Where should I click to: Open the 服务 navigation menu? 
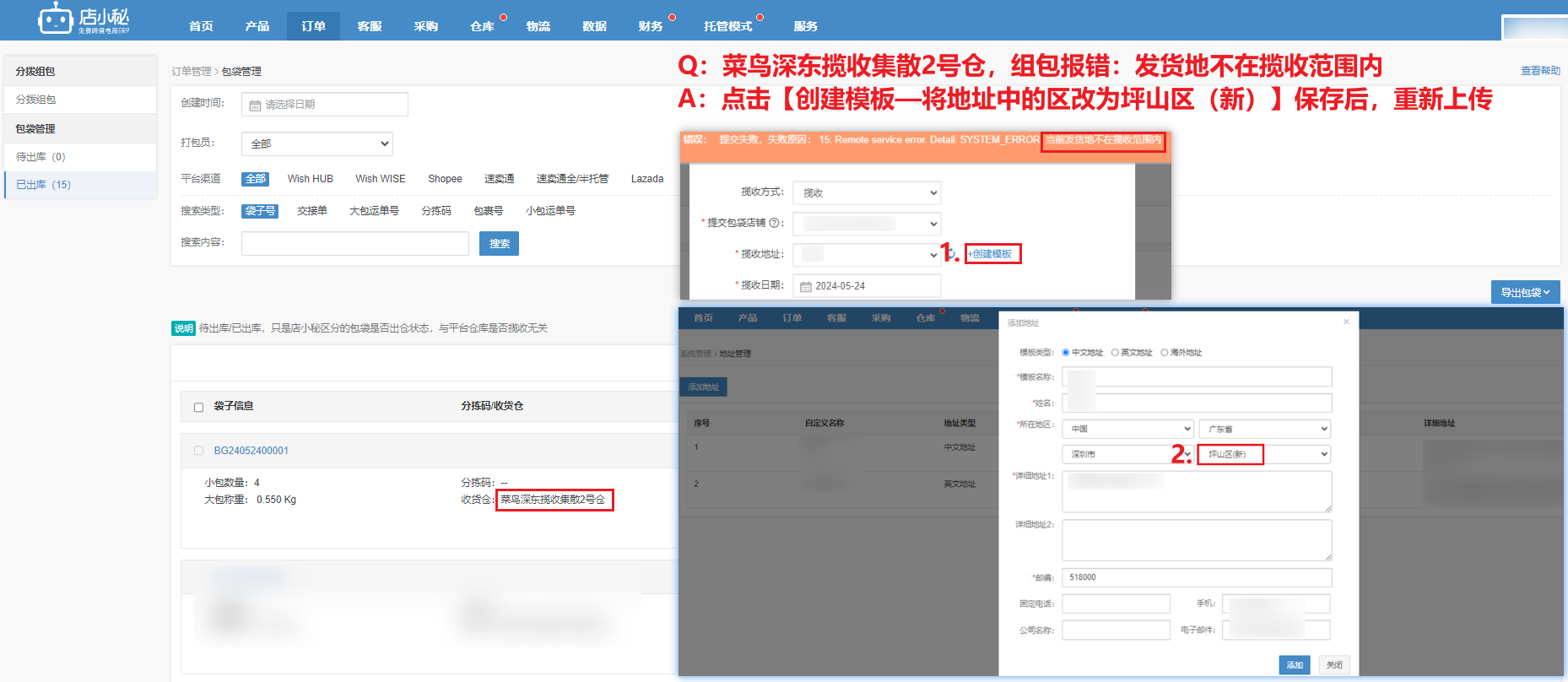806,26
